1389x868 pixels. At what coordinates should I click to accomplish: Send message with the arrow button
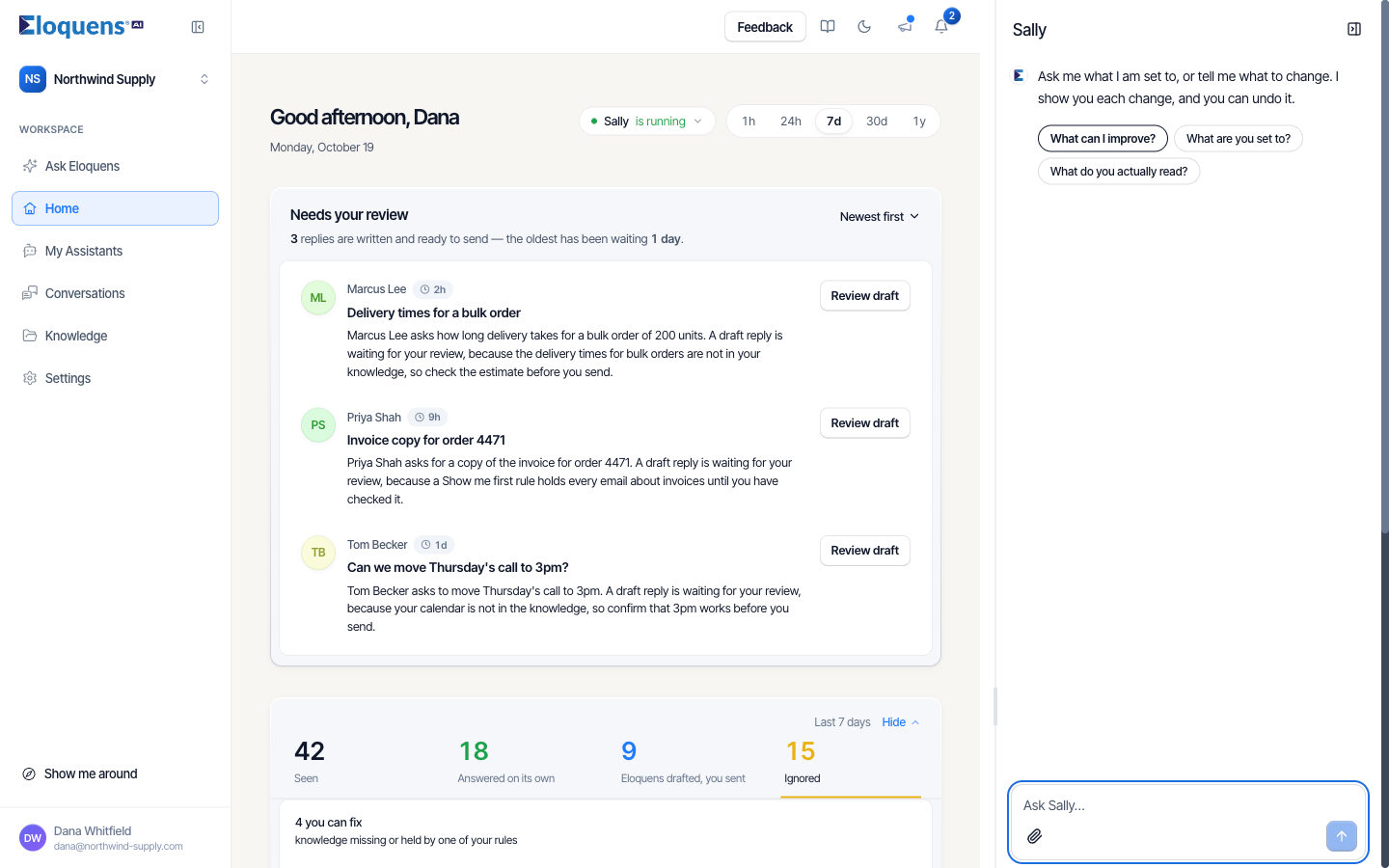[x=1342, y=836]
